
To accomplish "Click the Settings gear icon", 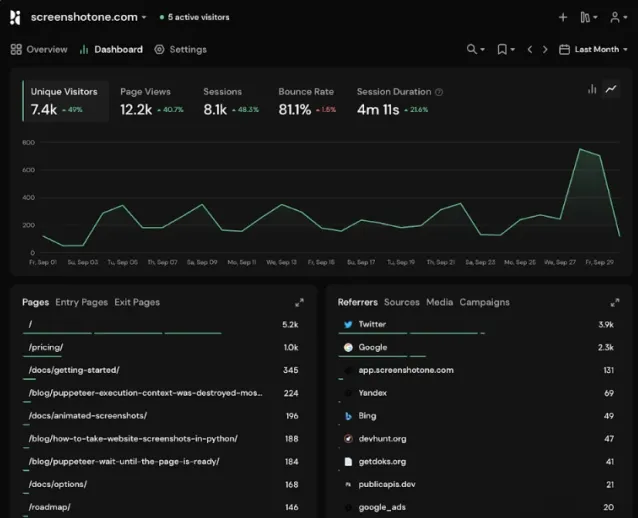I will (x=160, y=50).
